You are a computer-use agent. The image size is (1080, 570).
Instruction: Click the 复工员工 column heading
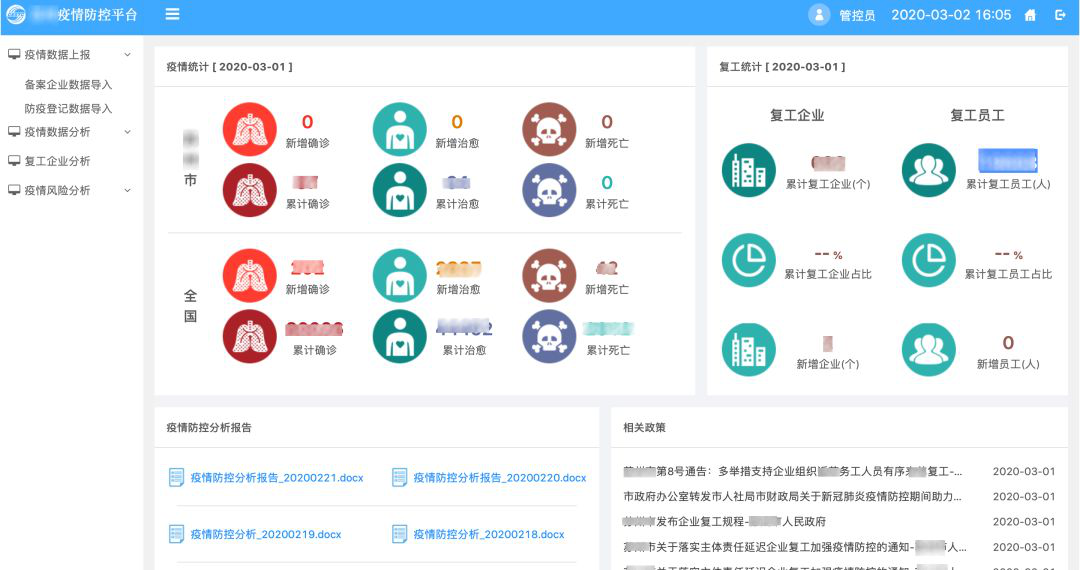pyautogui.click(x=977, y=116)
